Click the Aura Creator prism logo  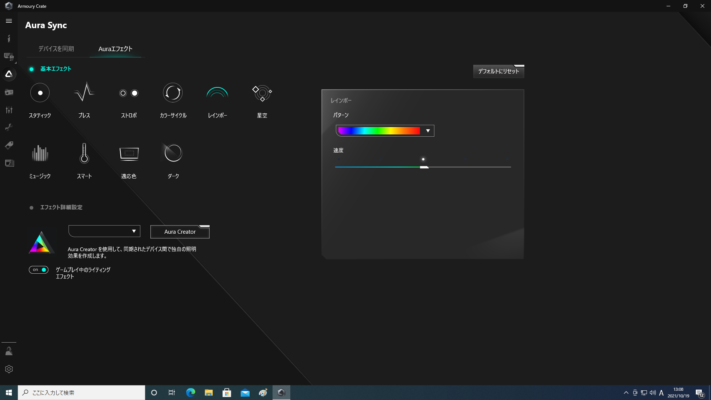(x=40, y=242)
